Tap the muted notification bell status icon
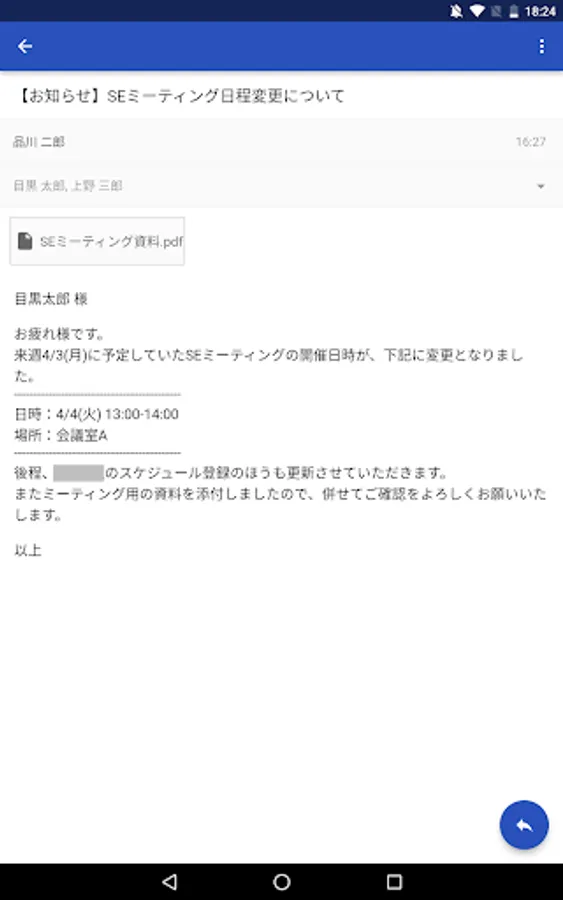Screen dimensions: 563x900 click(456, 11)
